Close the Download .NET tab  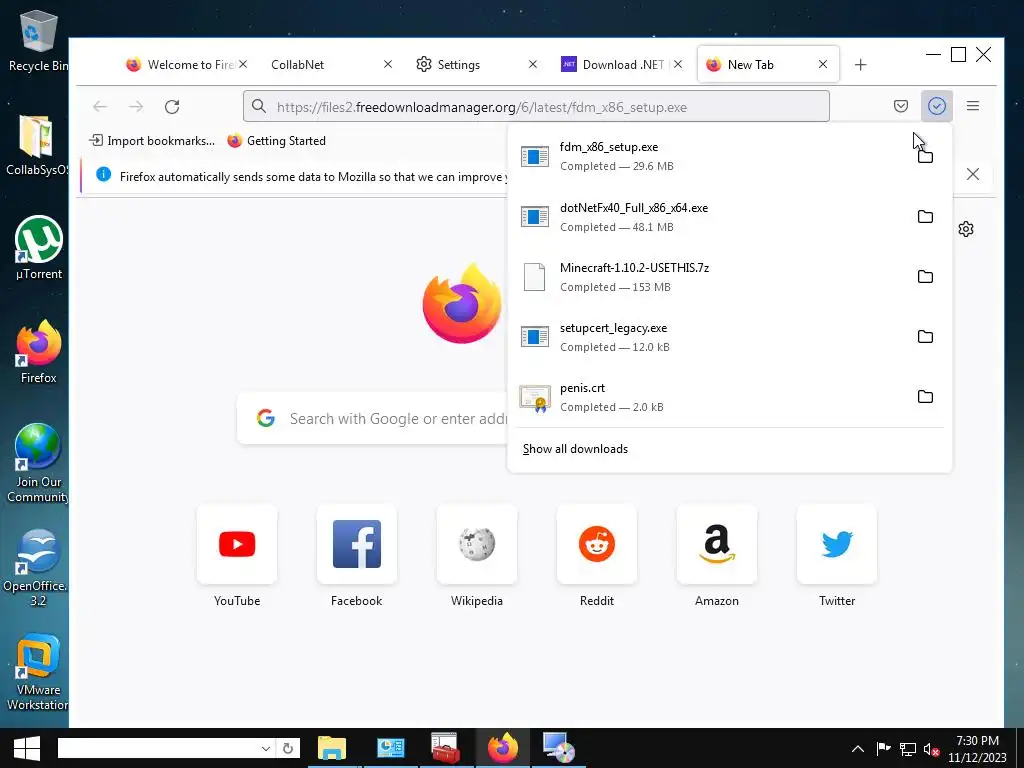pyautogui.click(x=678, y=64)
